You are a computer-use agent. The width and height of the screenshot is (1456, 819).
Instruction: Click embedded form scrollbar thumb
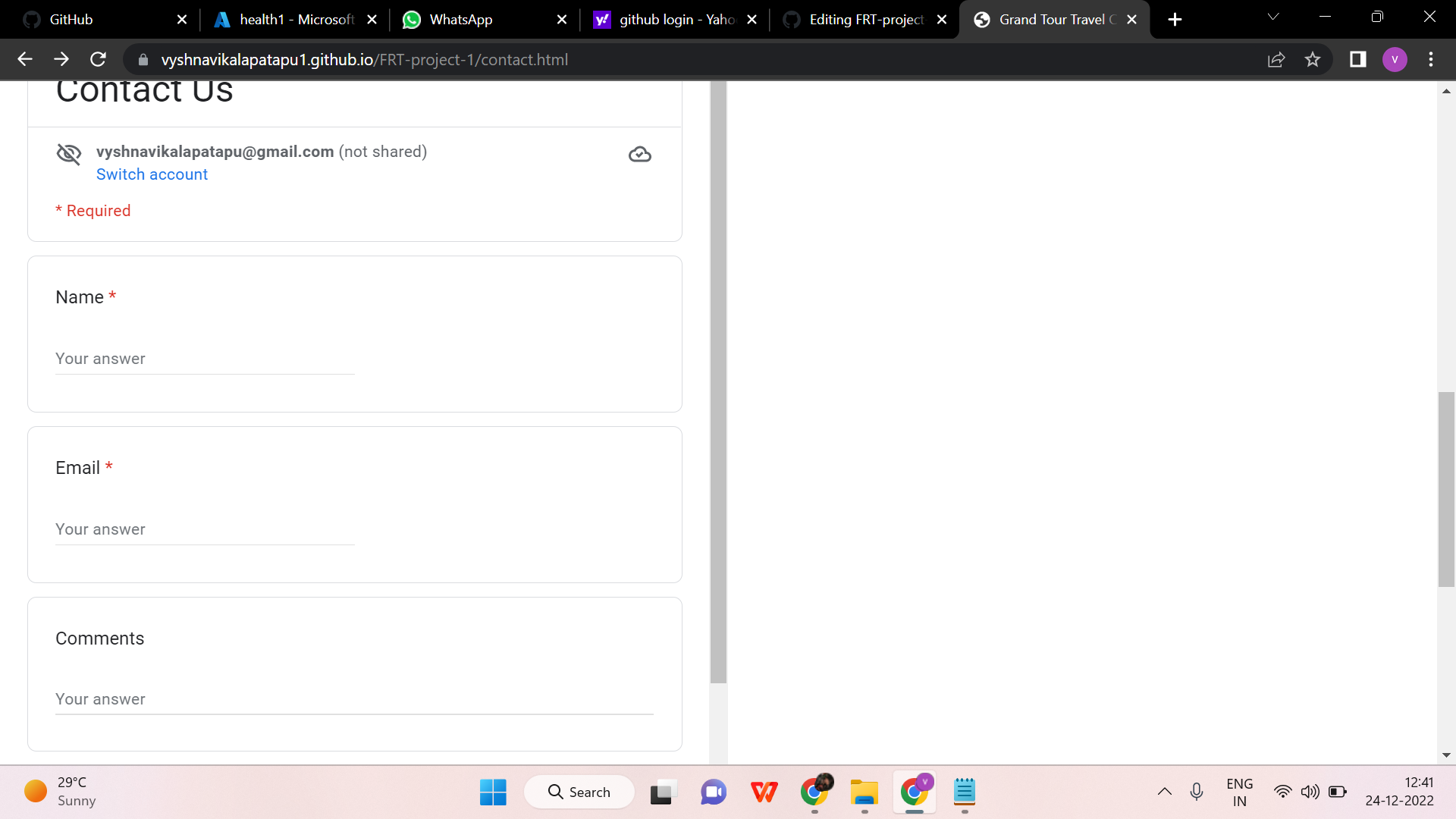click(x=718, y=382)
